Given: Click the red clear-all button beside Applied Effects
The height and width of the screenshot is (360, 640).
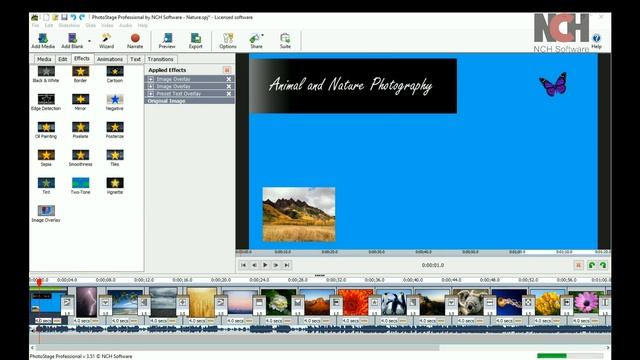Looking at the screenshot, I should tap(227, 70).
